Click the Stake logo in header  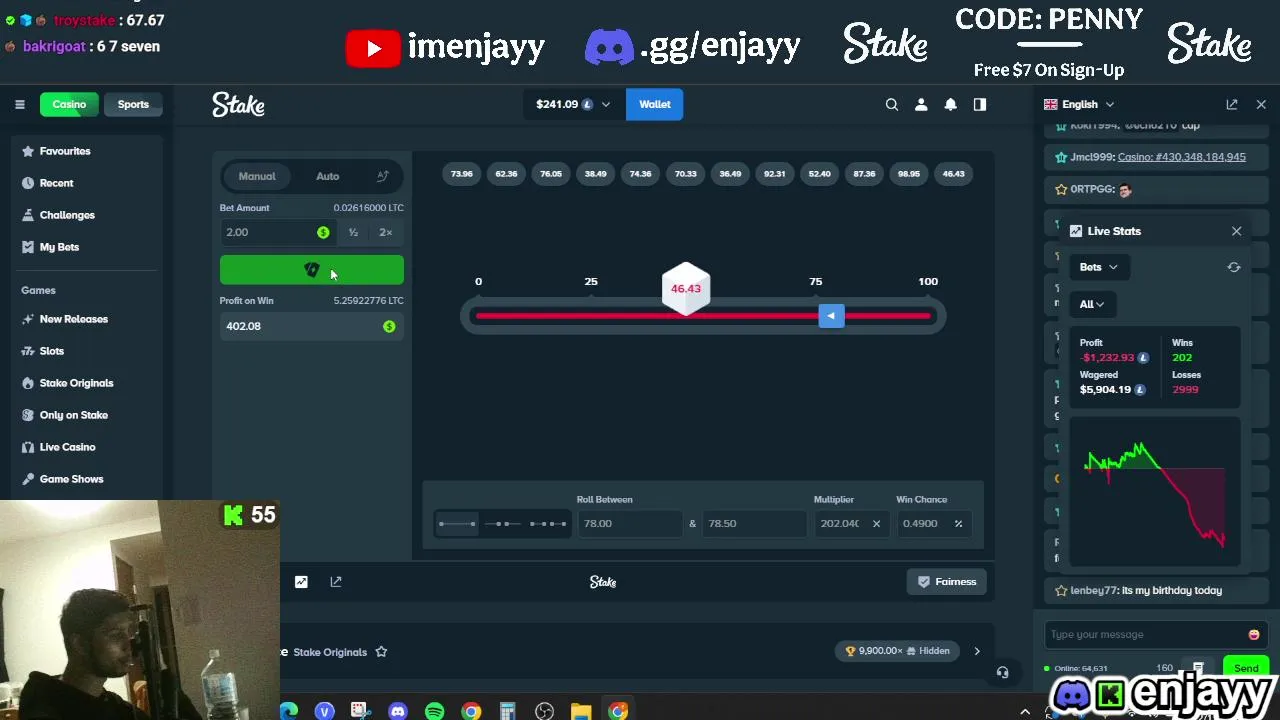238,104
